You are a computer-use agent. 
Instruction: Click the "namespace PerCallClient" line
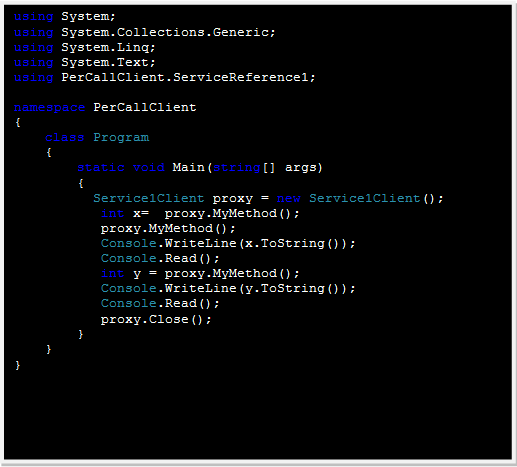click(105, 107)
